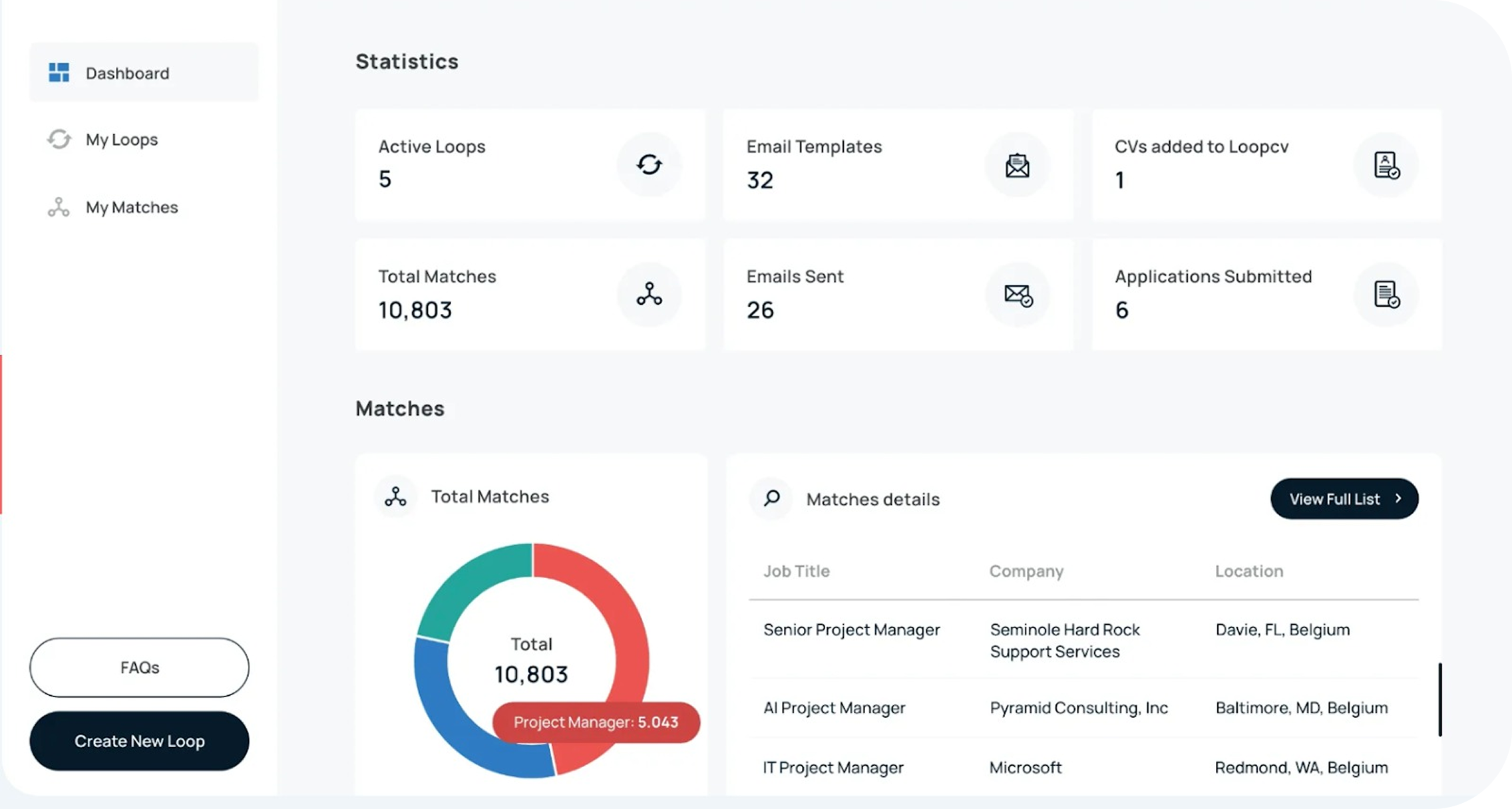Click the matches table vertical scrollbar
This screenshot has width=1512, height=809.
[x=1439, y=699]
